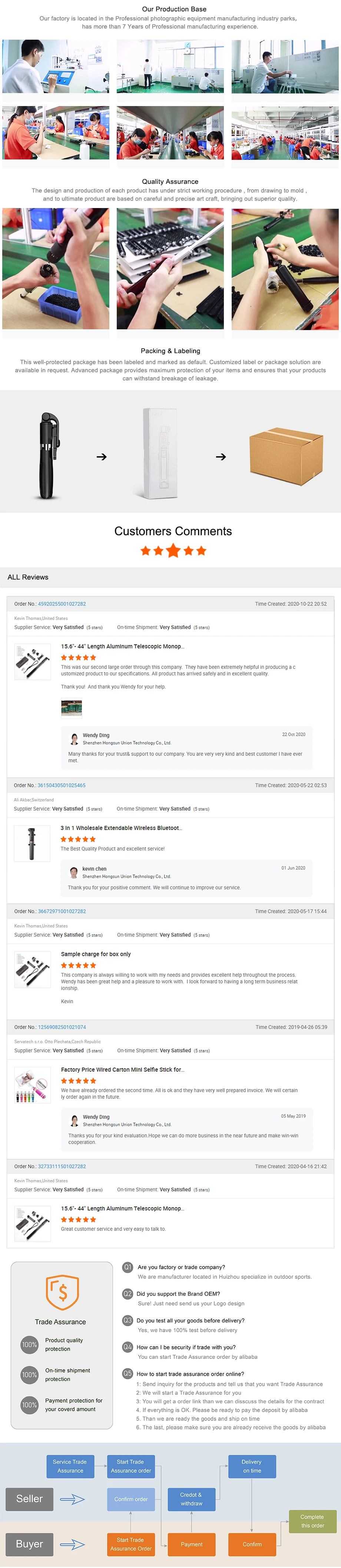Click the 100% badge beside Product quality protection
The width and height of the screenshot is (341, 1568).
29,1344
